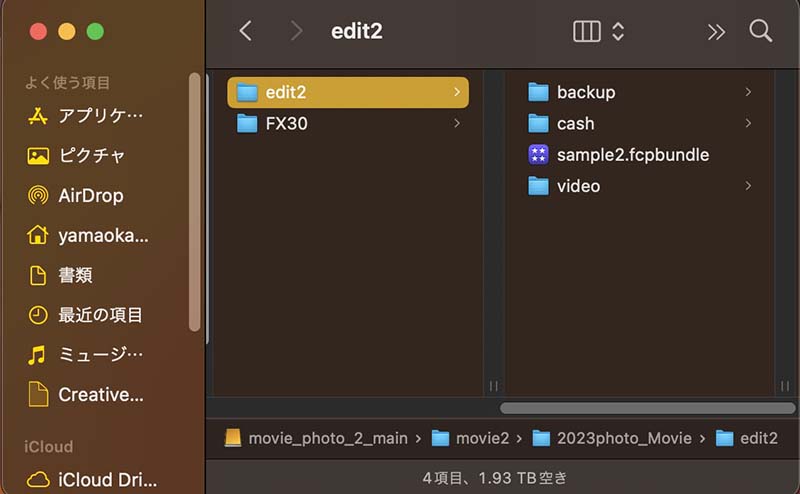Open iCloud Drive in sidebar
This screenshot has width=800, height=494.
coord(92,480)
